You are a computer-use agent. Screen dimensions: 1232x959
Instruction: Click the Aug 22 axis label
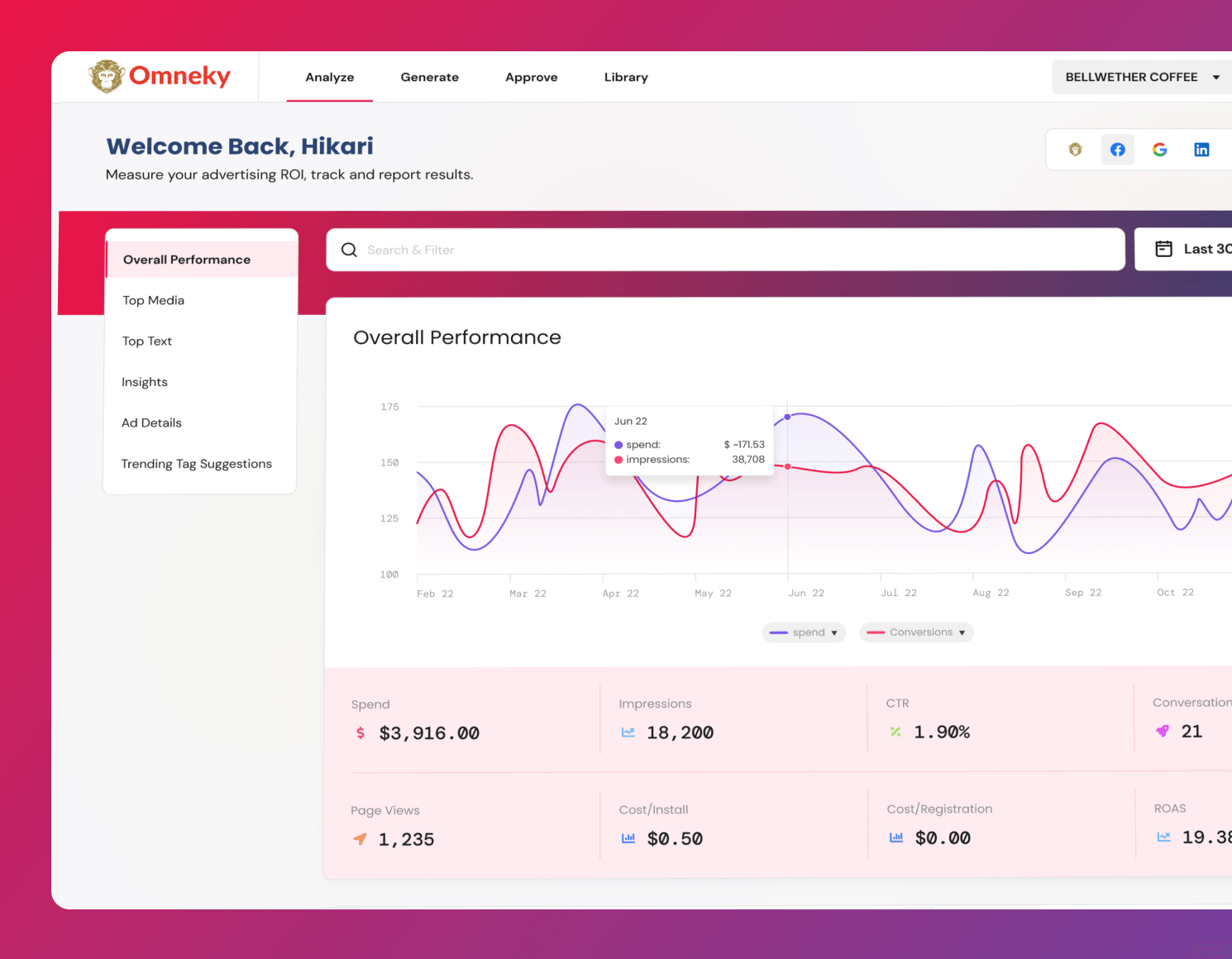point(991,593)
